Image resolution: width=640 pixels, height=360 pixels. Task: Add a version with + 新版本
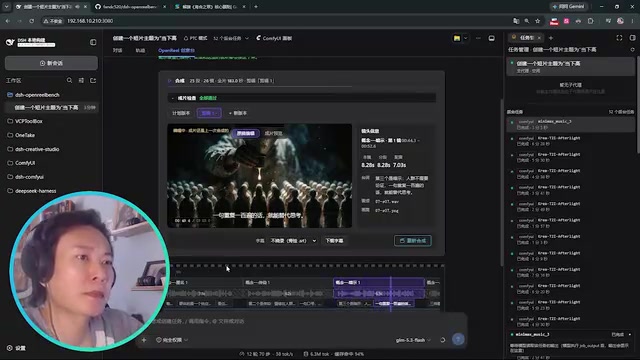pos(238,113)
